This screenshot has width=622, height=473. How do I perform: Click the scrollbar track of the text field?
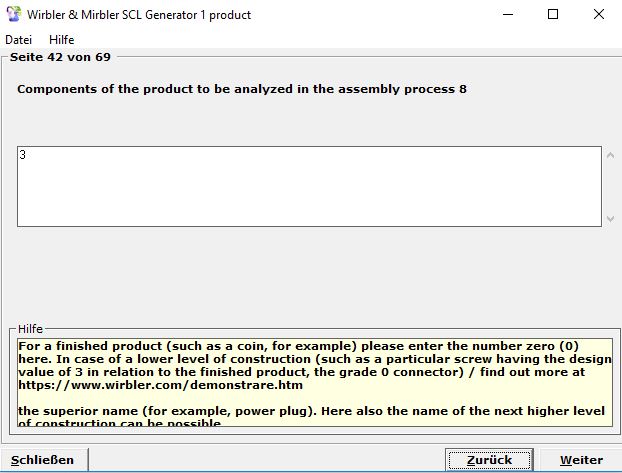[611, 187]
